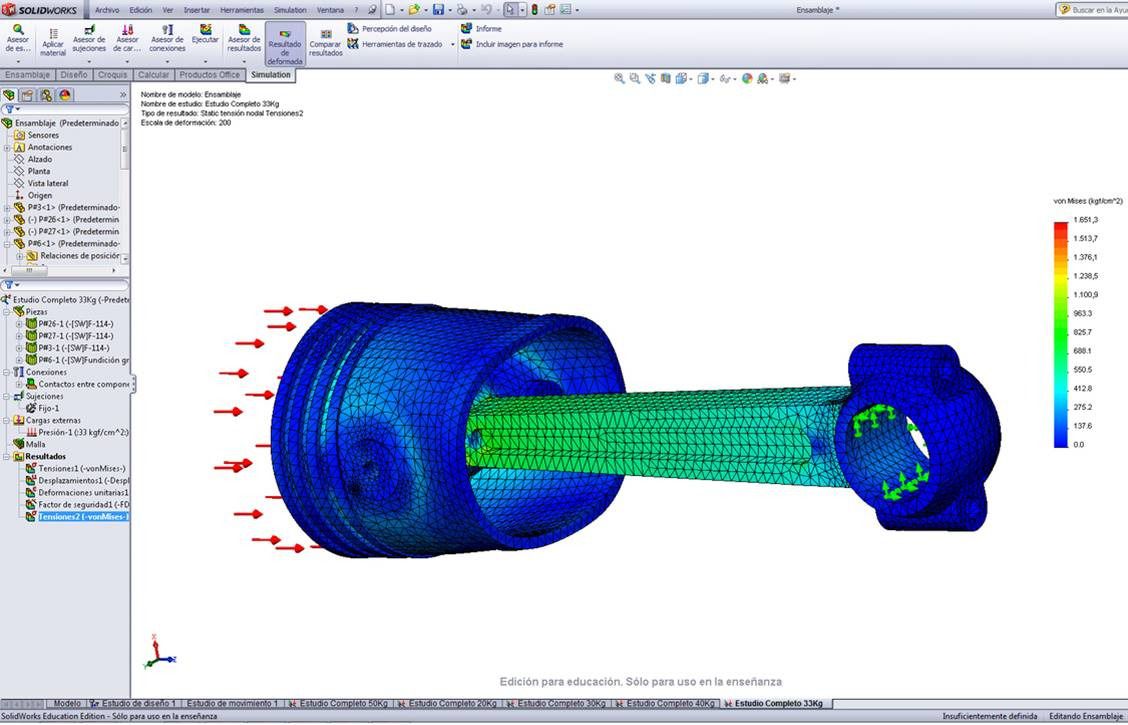Click Aplicar material tool in ribbon
Image resolution: width=1128 pixels, height=725 pixels.
pos(53,41)
